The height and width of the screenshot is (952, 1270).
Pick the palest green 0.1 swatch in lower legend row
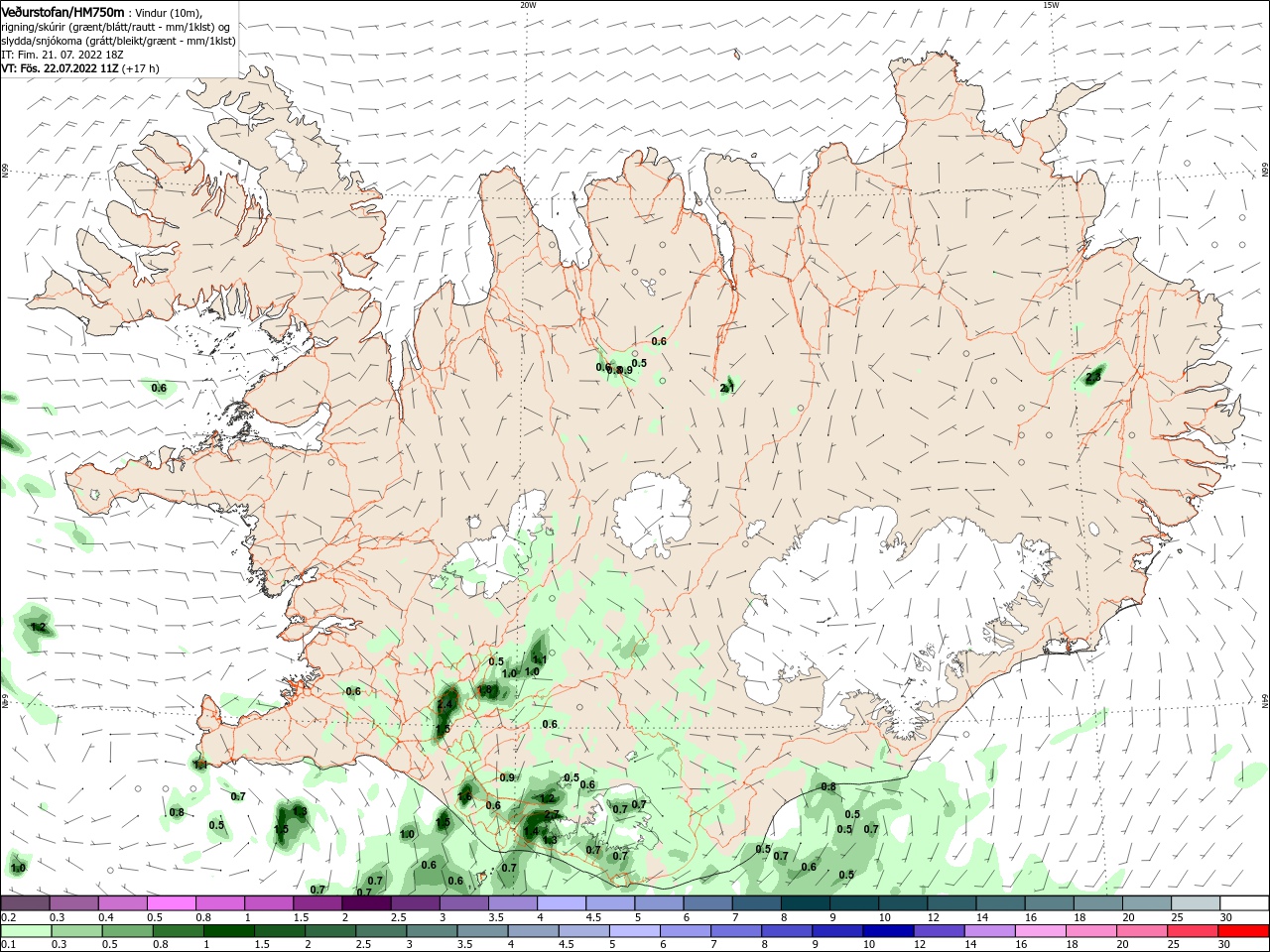[x=27, y=931]
